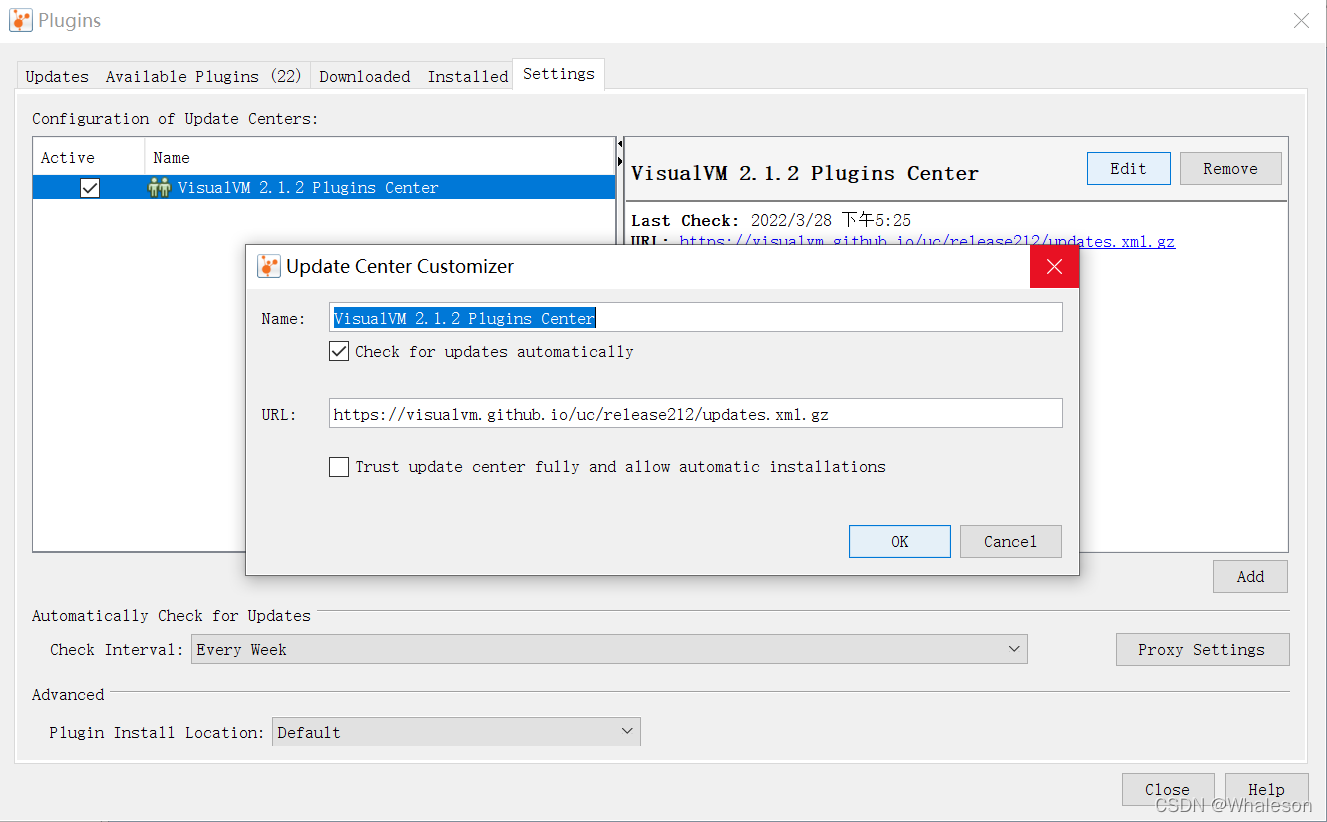Click the Name input field in the customizer
Screen dimensions: 1327x822
pyautogui.click(x=695, y=318)
